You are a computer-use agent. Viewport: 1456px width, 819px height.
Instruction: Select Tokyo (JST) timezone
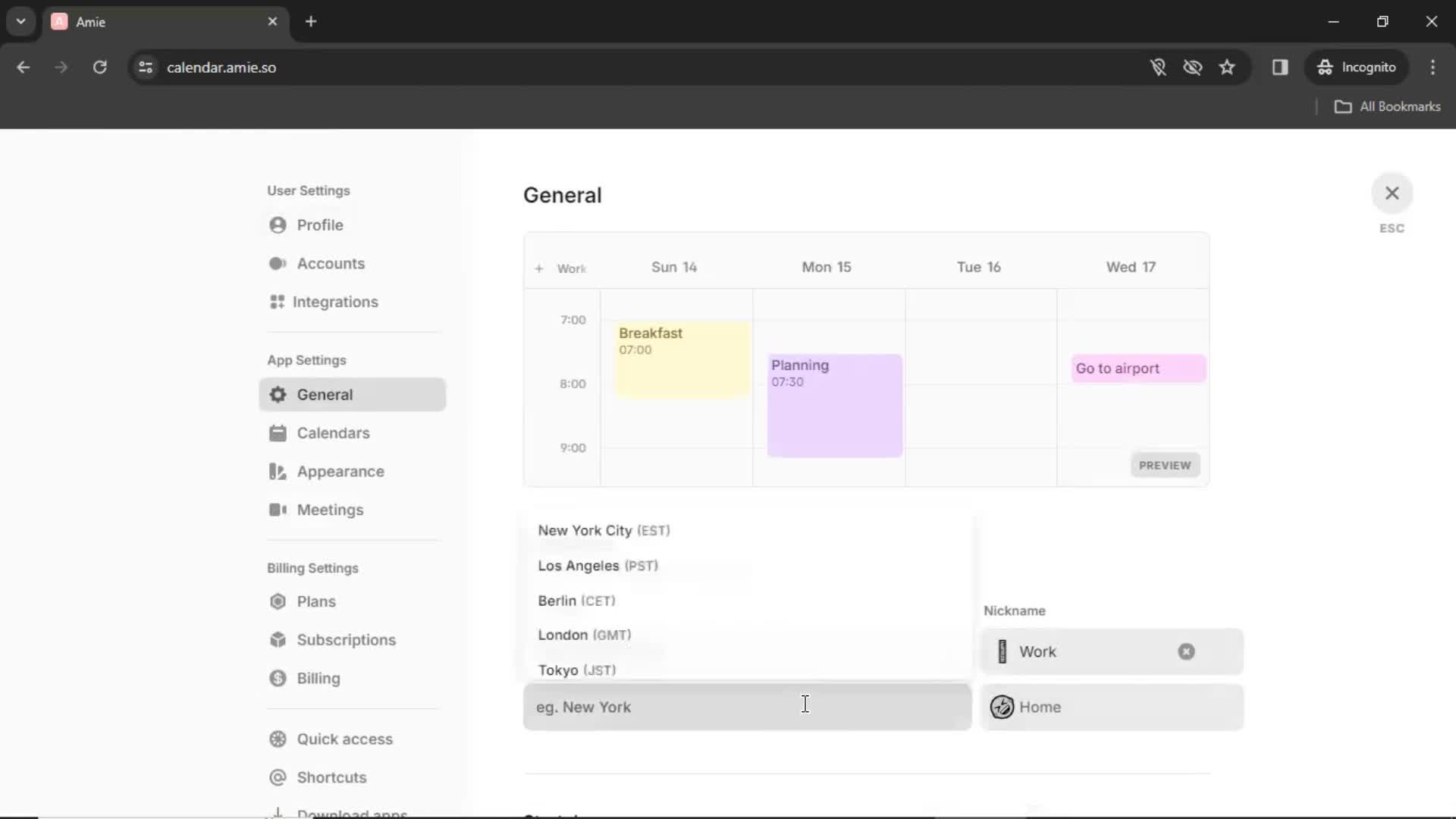pos(576,669)
